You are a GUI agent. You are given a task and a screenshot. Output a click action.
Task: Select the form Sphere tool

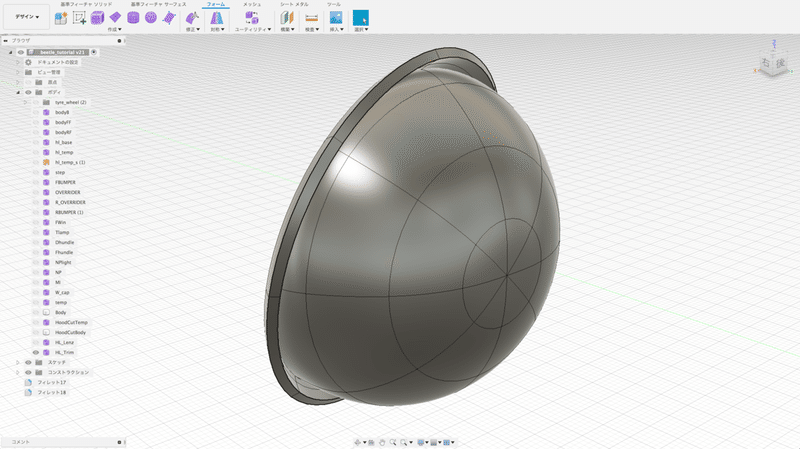[151, 18]
